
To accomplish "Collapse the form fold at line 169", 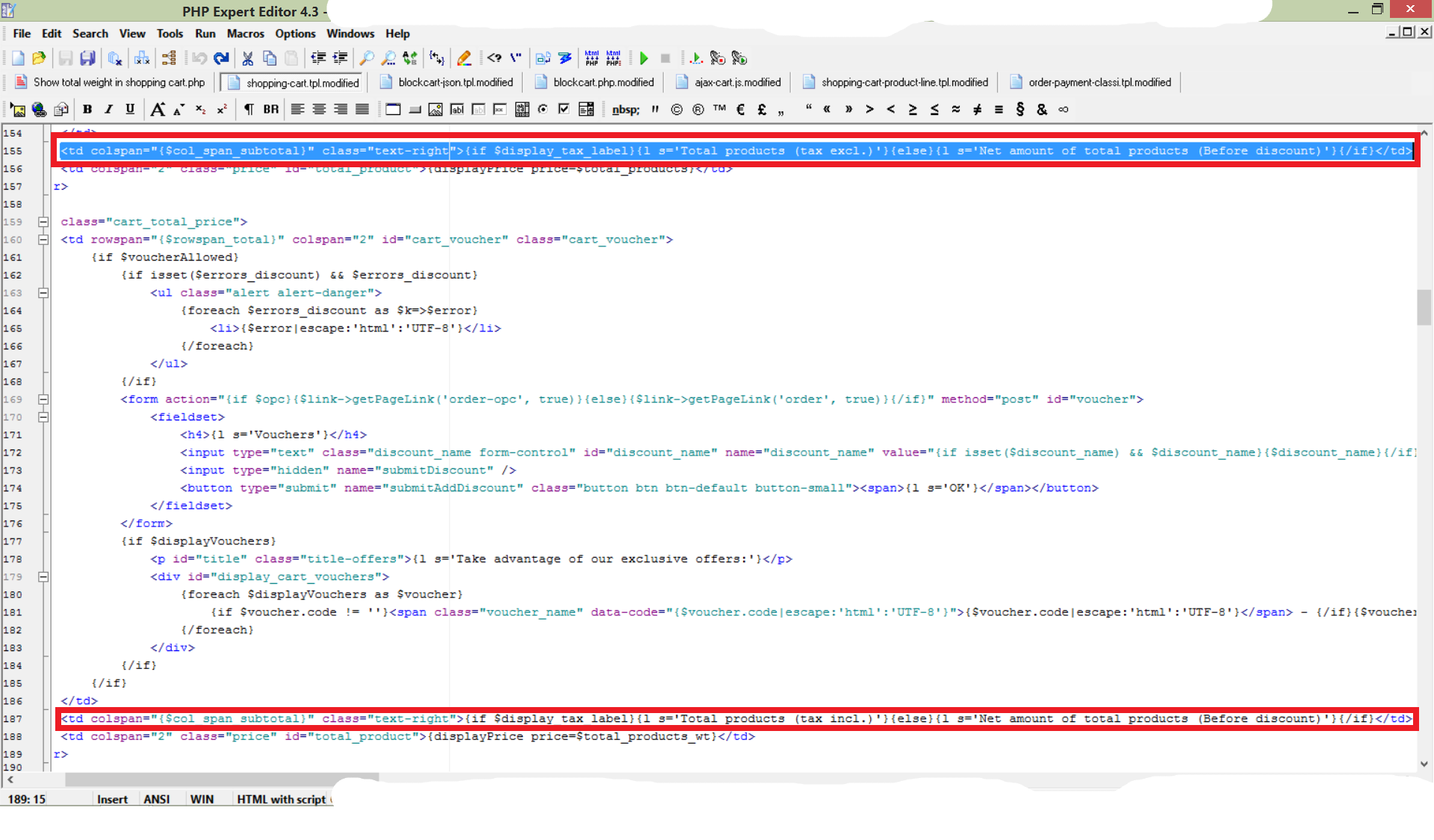I will coord(43,399).
